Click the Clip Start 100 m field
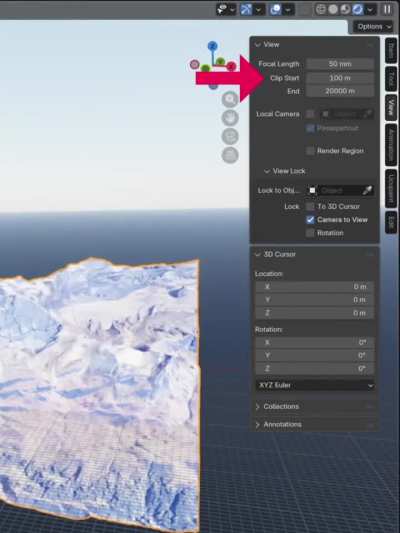 (x=340, y=78)
